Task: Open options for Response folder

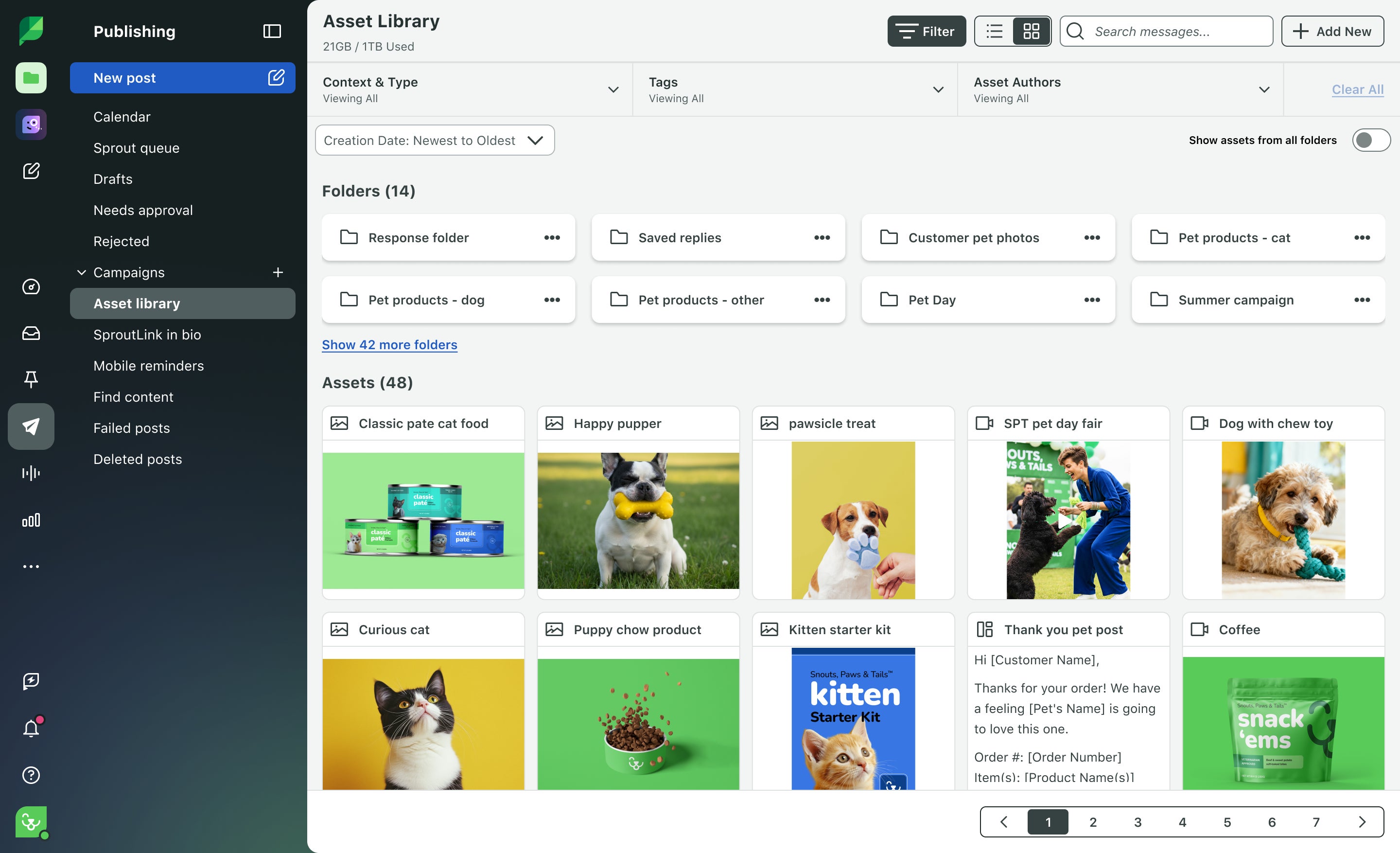Action: pos(552,237)
